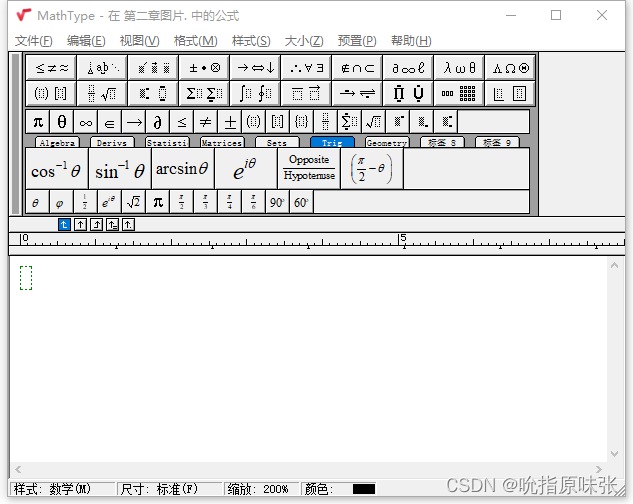This screenshot has width=633, height=504.
Task: Select the left-aligned tab stop button
Action: pyautogui.click(x=64, y=225)
